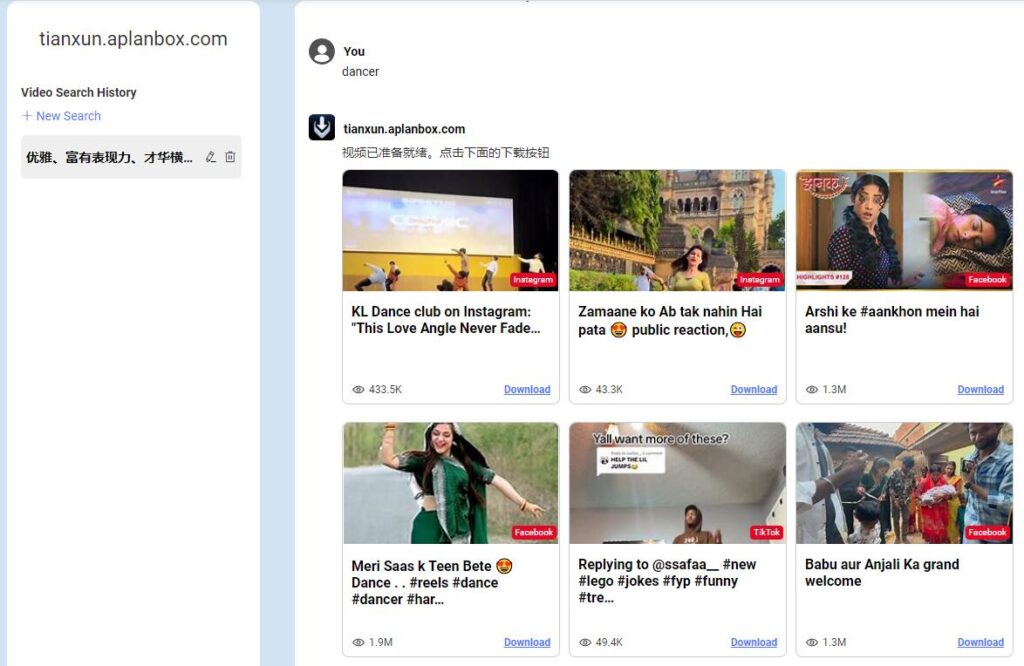Image resolution: width=1024 pixels, height=666 pixels.
Task: Click the eye icon on Arshi ke video card
Action: (811, 389)
